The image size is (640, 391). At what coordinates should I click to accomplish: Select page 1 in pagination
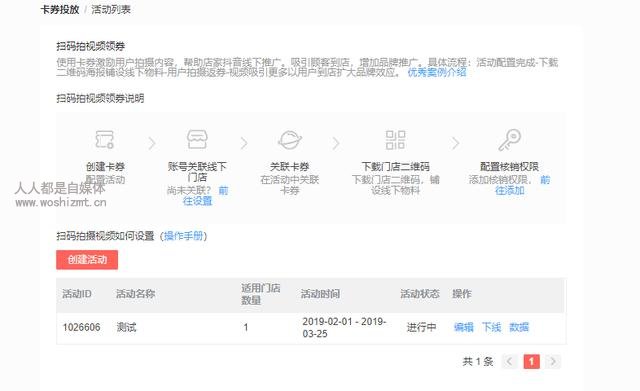[531, 361]
